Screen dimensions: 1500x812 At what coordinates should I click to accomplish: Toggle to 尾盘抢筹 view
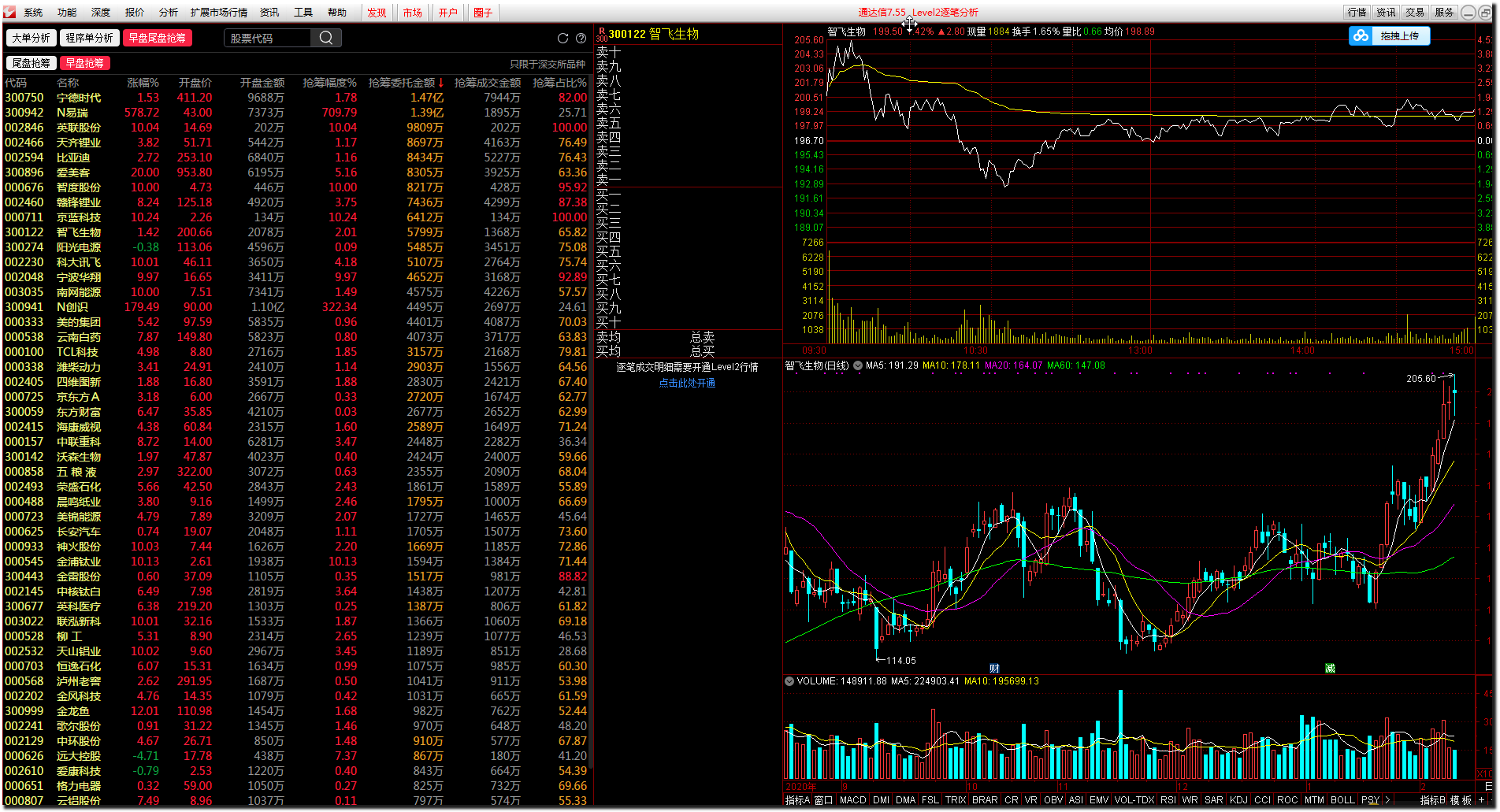tap(31, 63)
